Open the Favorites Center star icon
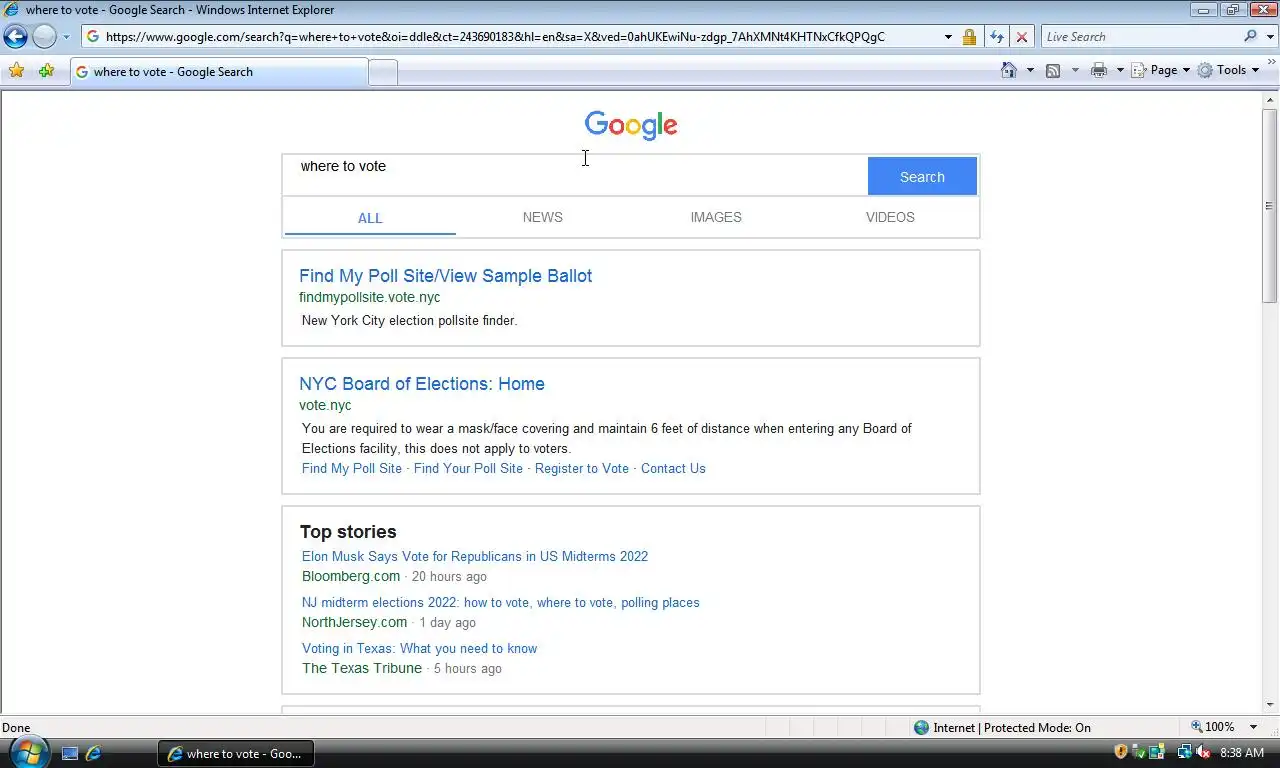Viewport: 1280px width, 768px height. point(16,71)
